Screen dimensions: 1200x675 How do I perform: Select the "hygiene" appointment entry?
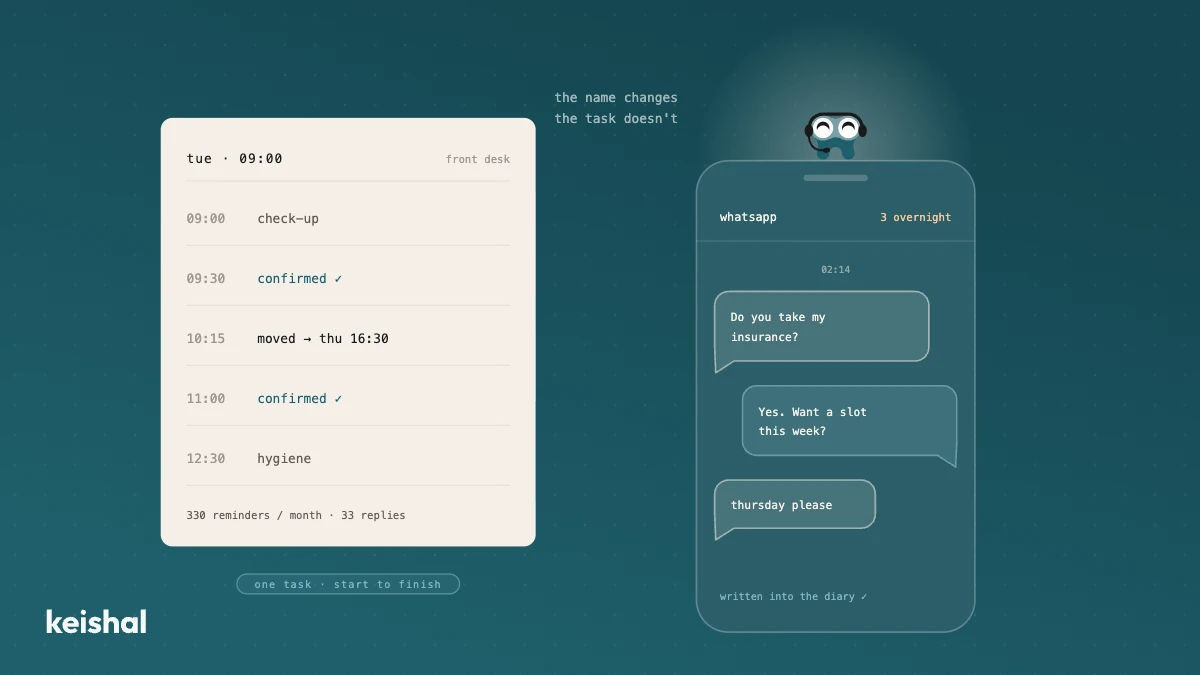[284, 458]
